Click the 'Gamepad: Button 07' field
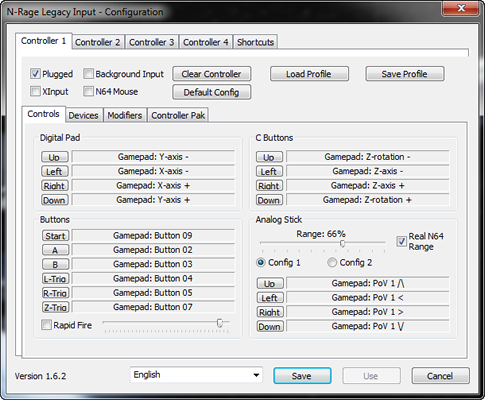The width and height of the screenshot is (485, 400). coord(153,307)
